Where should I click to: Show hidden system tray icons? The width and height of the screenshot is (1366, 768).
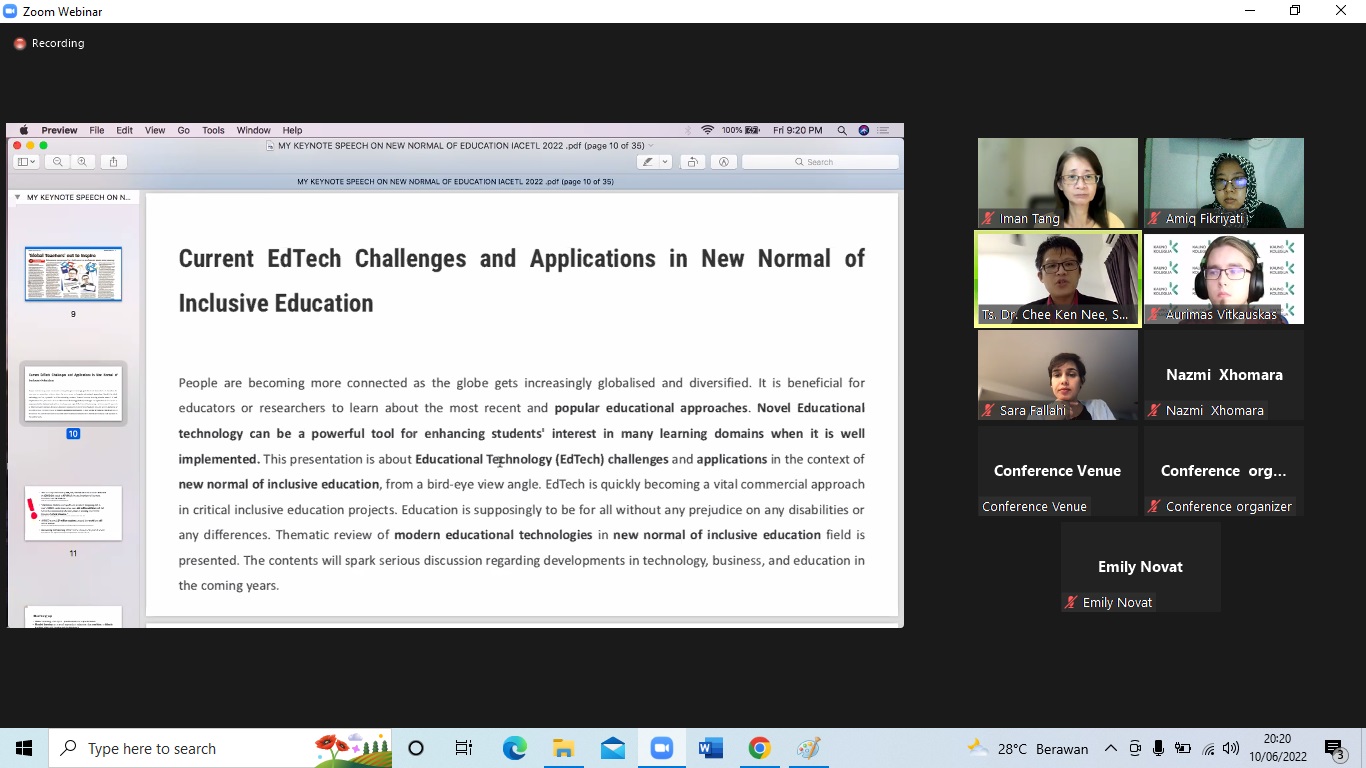[x=1110, y=748]
